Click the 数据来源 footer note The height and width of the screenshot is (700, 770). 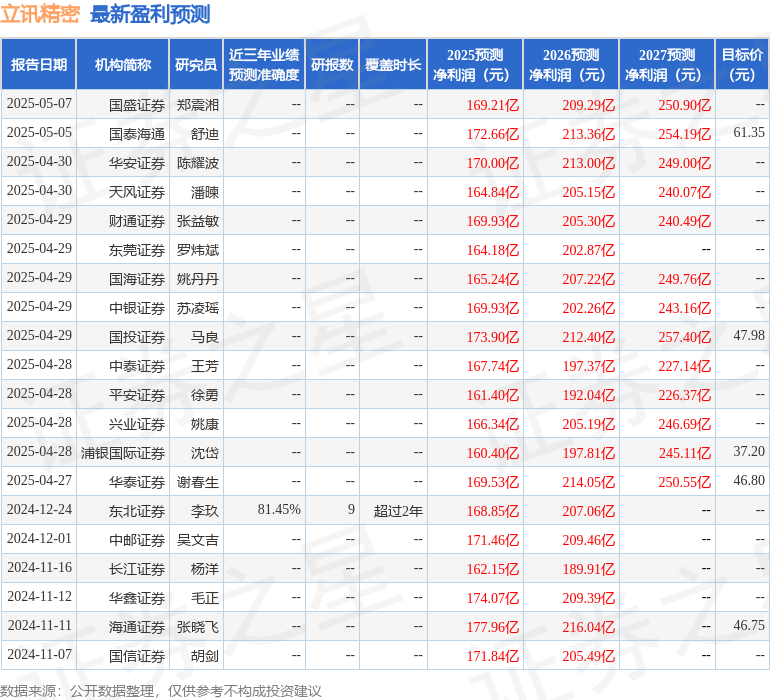(161, 691)
